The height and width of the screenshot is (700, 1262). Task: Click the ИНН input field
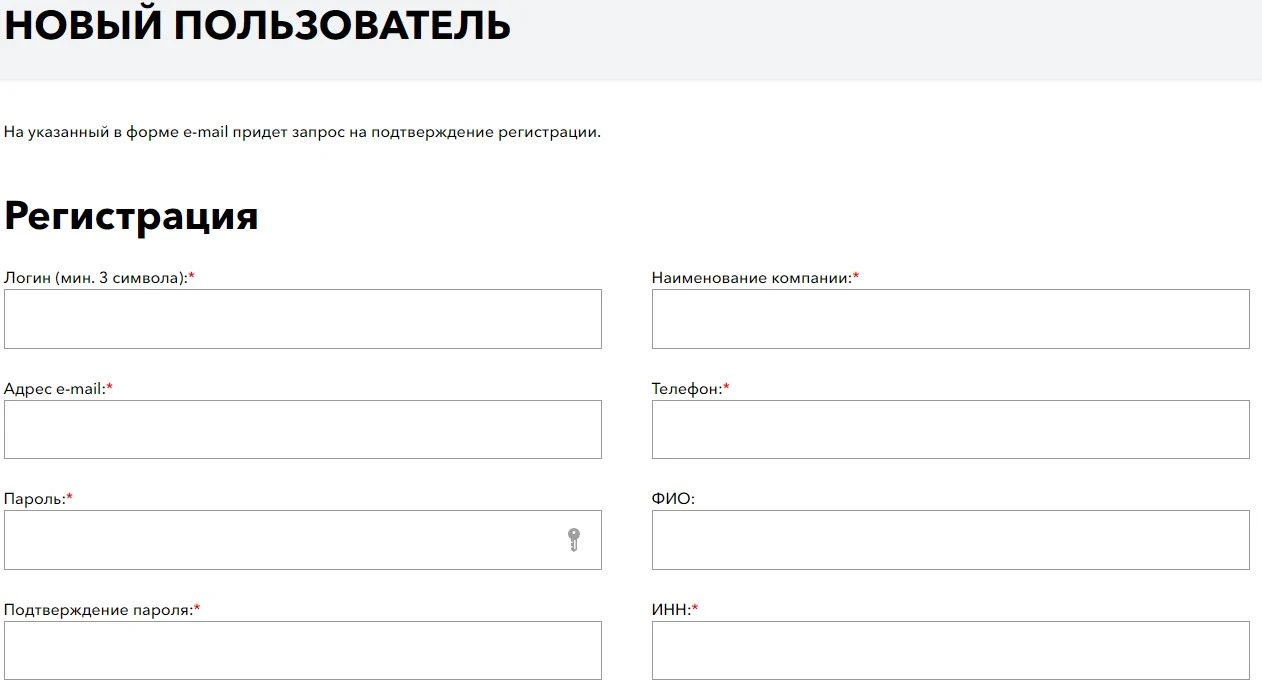pos(948,650)
